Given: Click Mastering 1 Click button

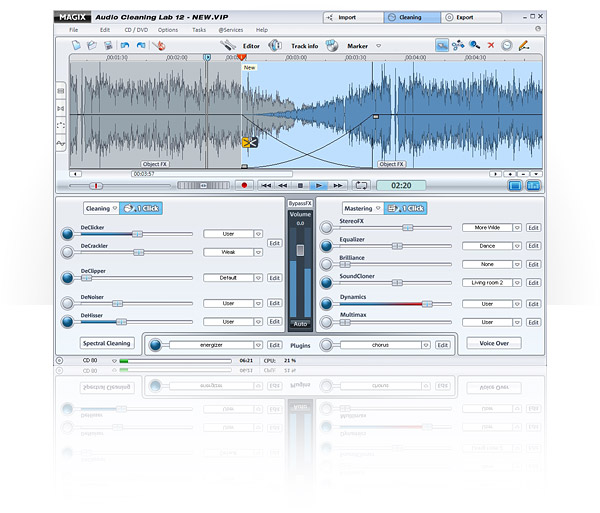Looking at the screenshot, I should click(406, 208).
